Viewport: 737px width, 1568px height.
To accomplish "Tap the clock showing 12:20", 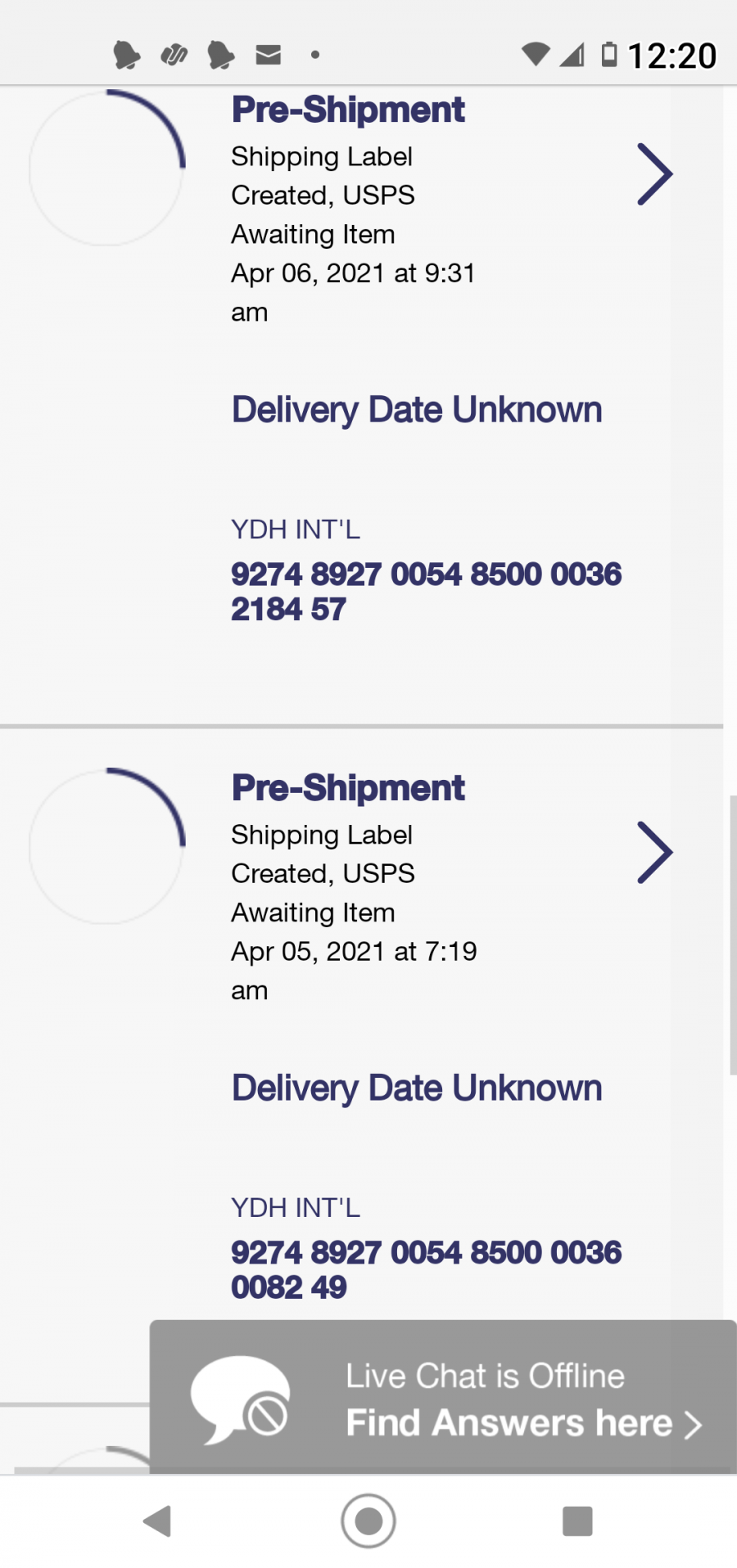I will (x=671, y=56).
